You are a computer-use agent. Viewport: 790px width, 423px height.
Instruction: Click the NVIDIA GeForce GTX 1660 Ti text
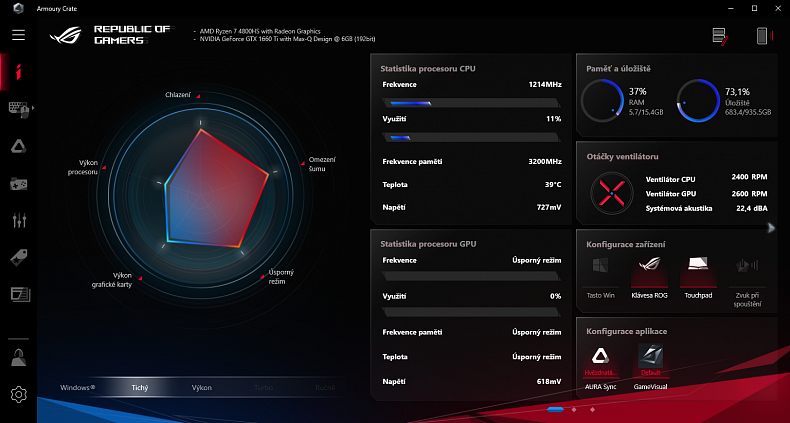(x=287, y=39)
